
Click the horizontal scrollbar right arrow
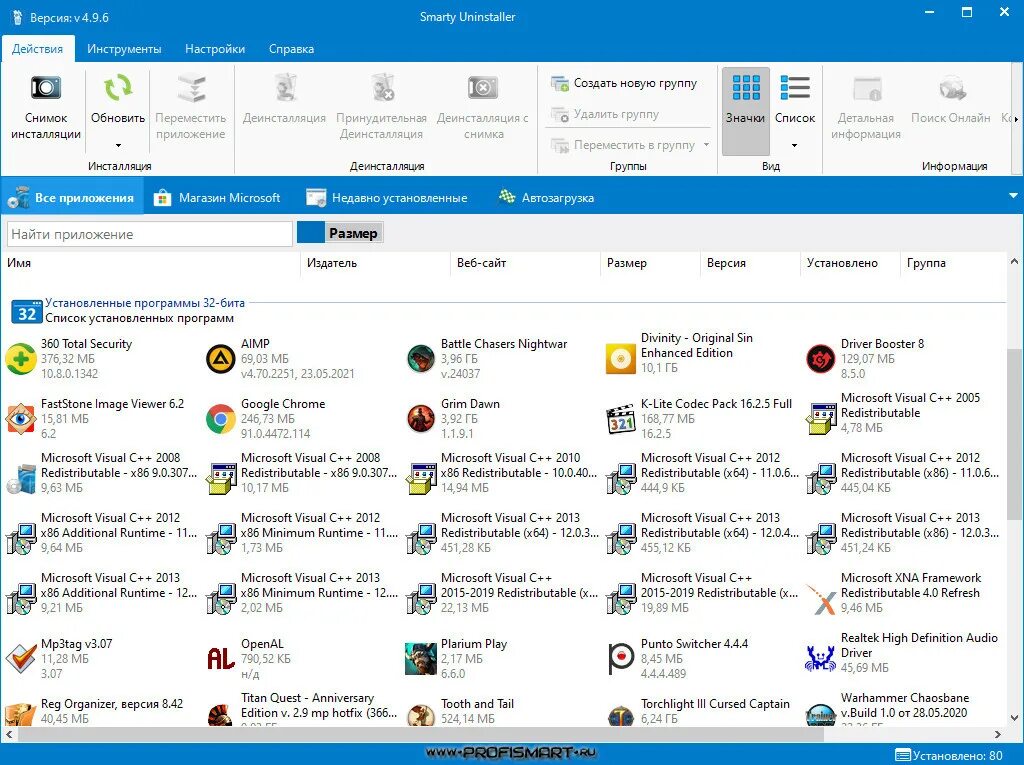coord(998,734)
